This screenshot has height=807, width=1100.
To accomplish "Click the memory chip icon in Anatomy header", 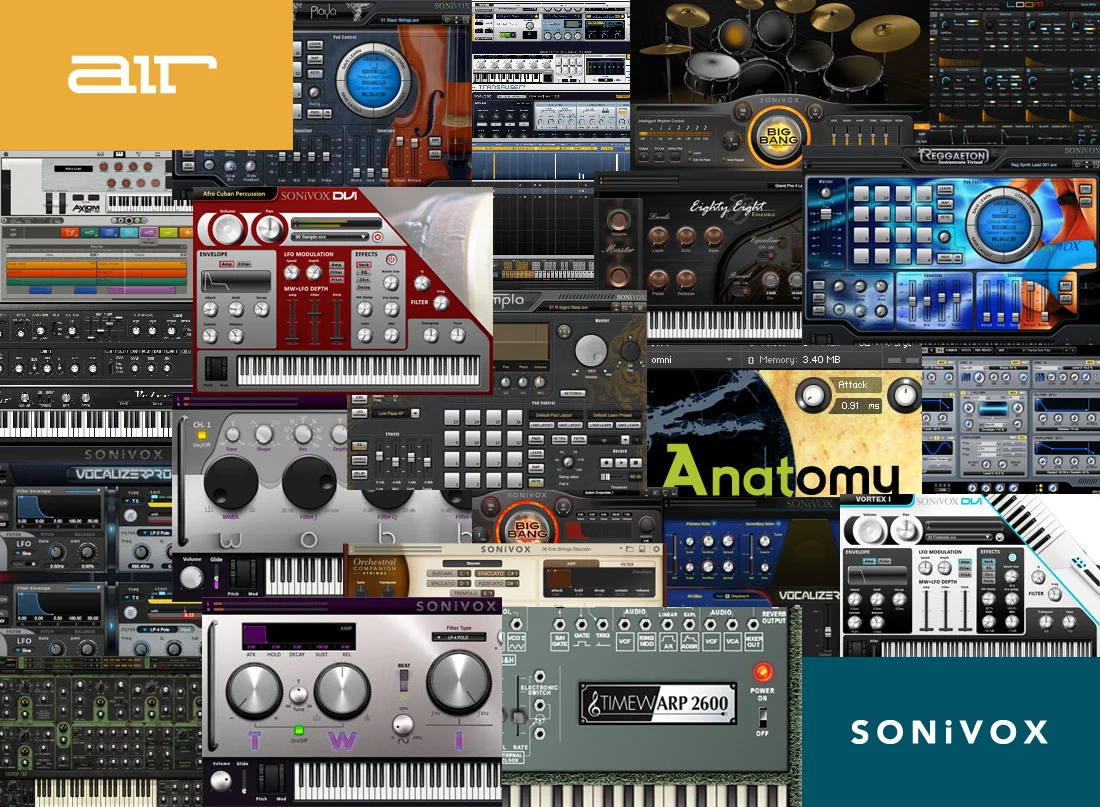I will (x=751, y=360).
